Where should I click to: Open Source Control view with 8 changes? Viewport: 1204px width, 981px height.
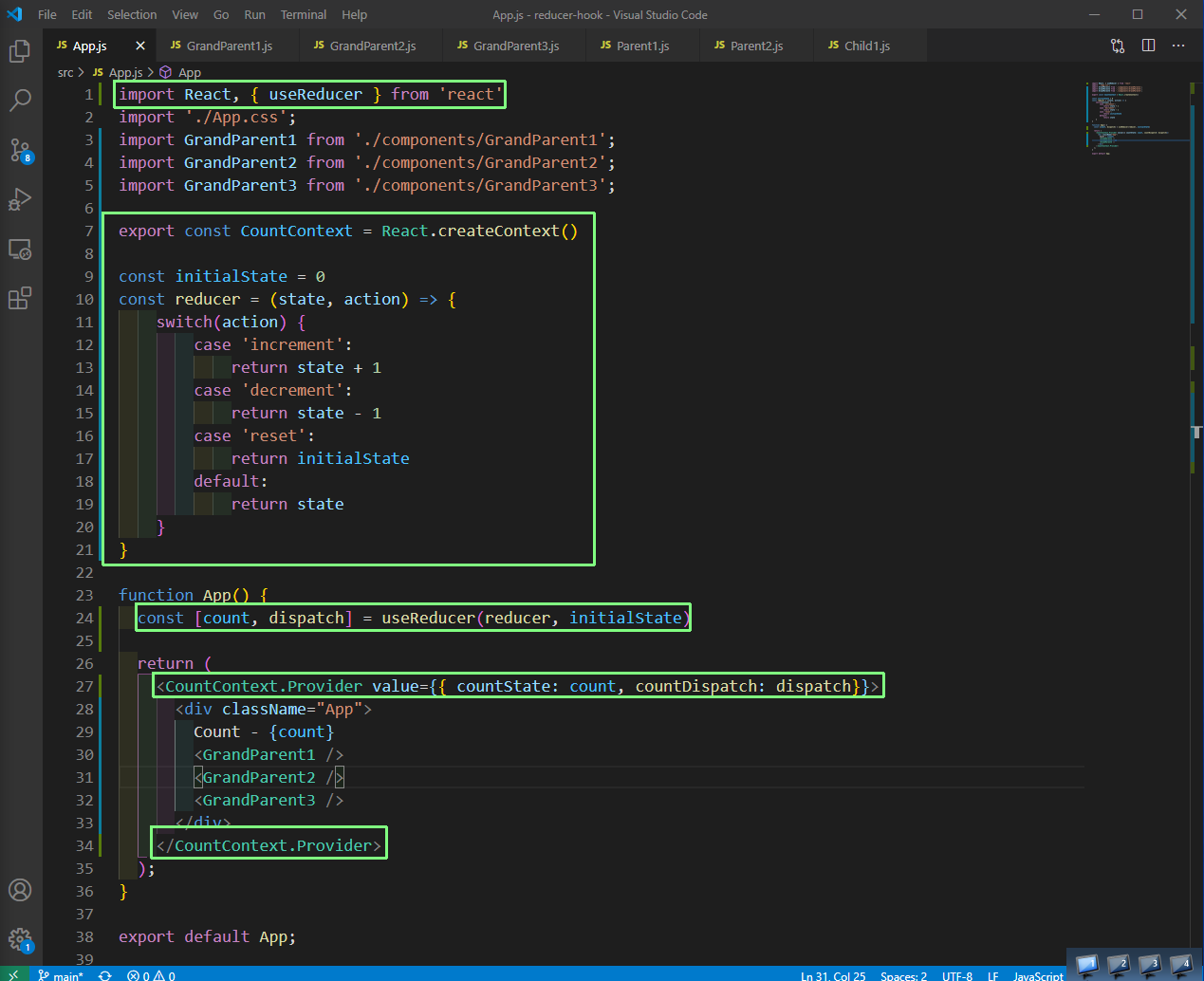coord(20,150)
